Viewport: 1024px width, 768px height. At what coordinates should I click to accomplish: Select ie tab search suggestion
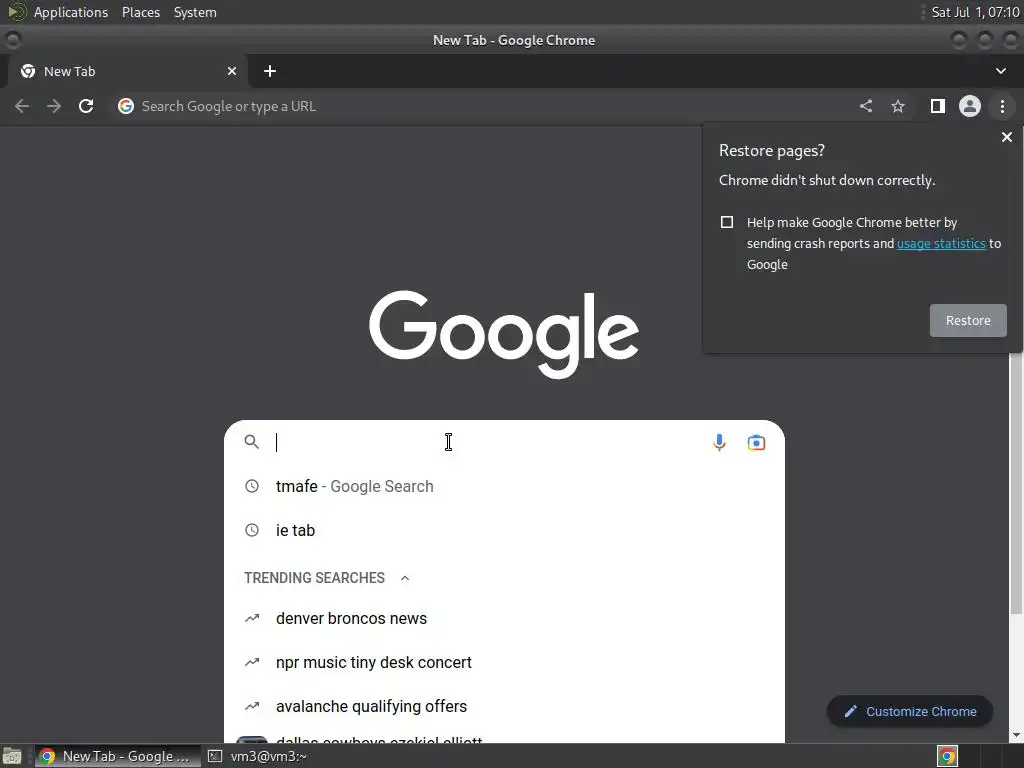[504, 530]
